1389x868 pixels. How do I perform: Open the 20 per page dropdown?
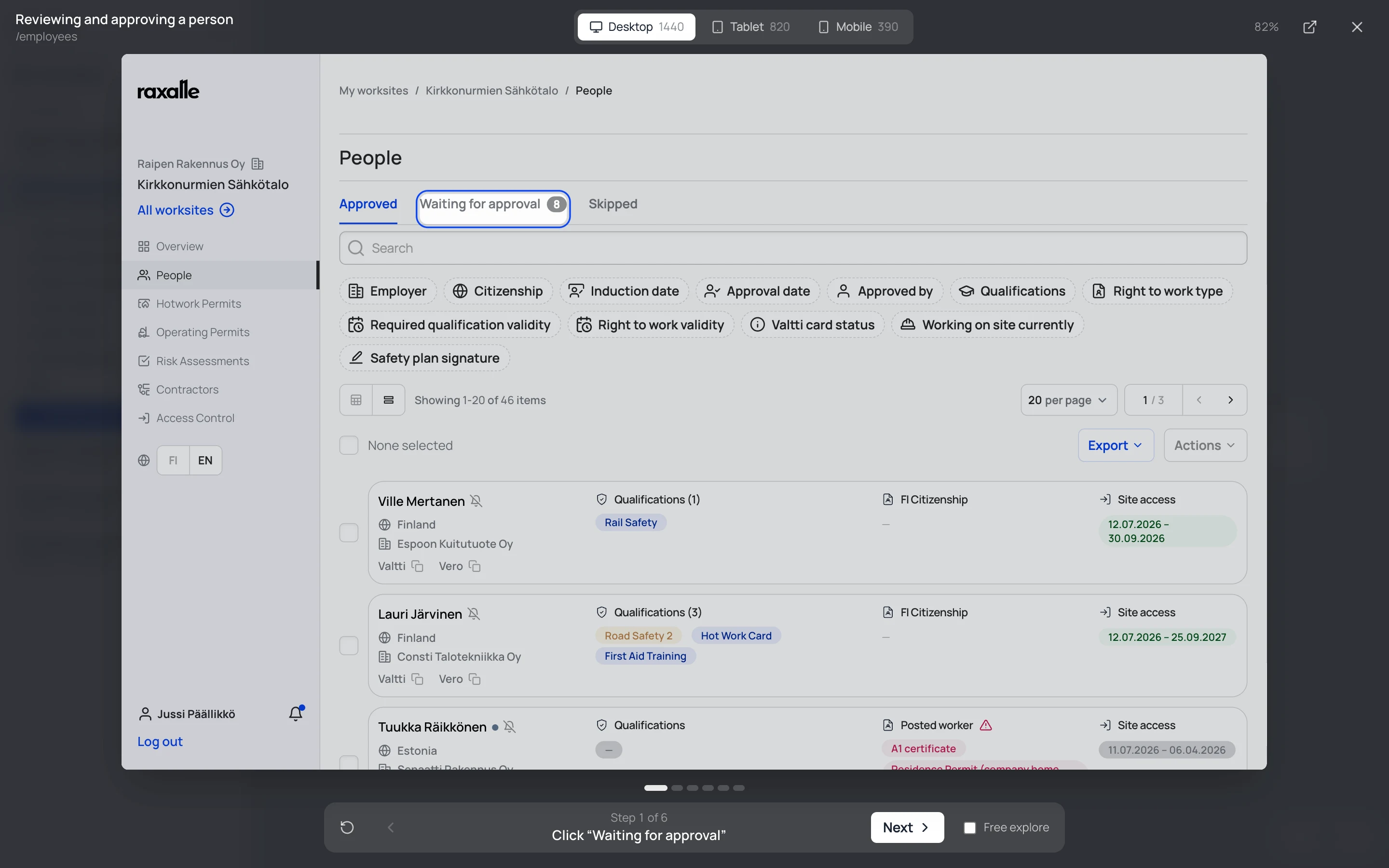click(1069, 400)
